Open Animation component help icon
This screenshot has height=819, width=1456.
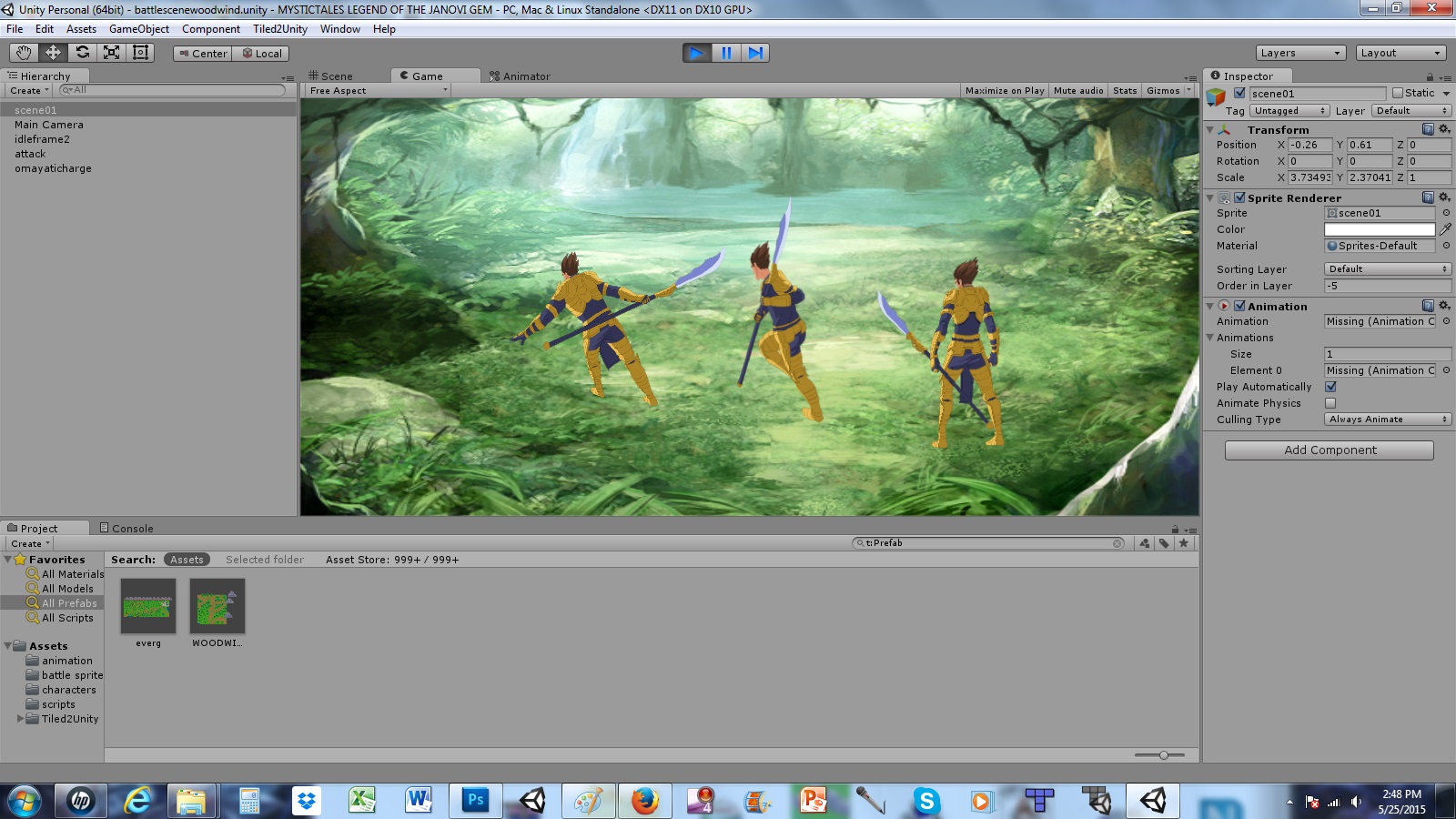[x=1428, y=306]
